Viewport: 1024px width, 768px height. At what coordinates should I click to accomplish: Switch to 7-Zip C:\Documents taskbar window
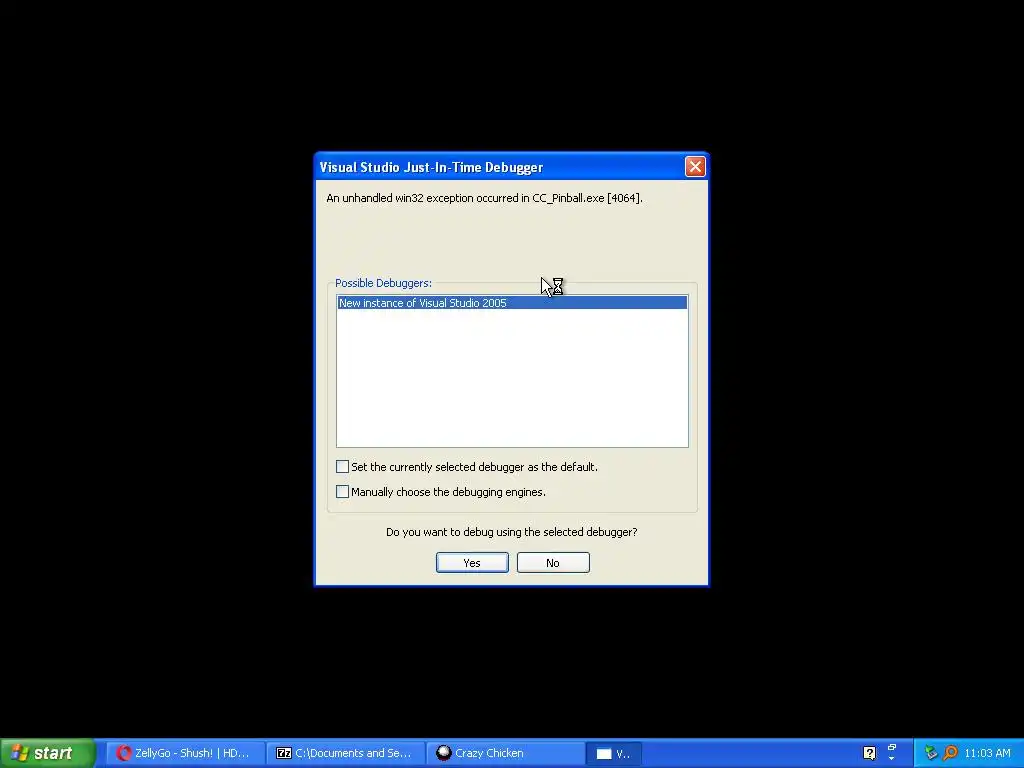pyautogui.click(x=345, y=753)
